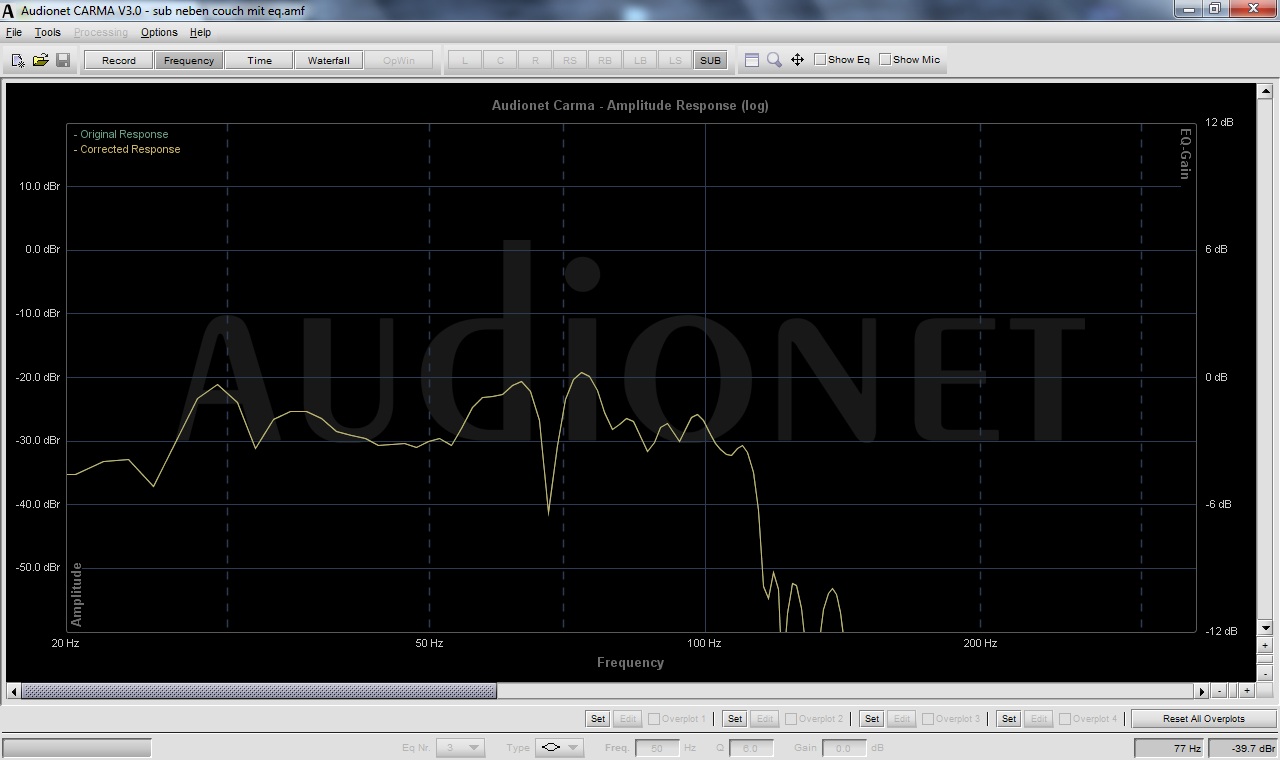Open the Tools menu
This screenshot has height=760, width=1280.
coord(47,32)
